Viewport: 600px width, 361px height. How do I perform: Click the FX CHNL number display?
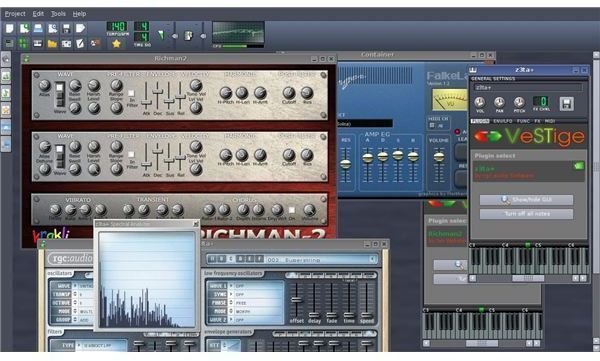[541, 101]
